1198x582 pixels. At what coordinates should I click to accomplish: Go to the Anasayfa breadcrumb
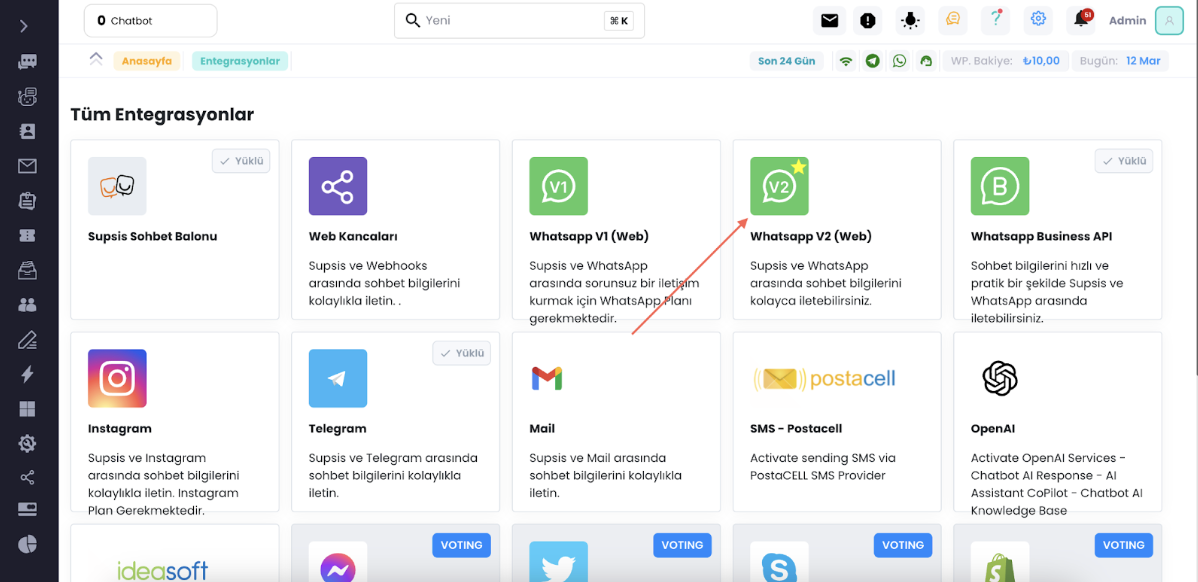tap(147, 61)
